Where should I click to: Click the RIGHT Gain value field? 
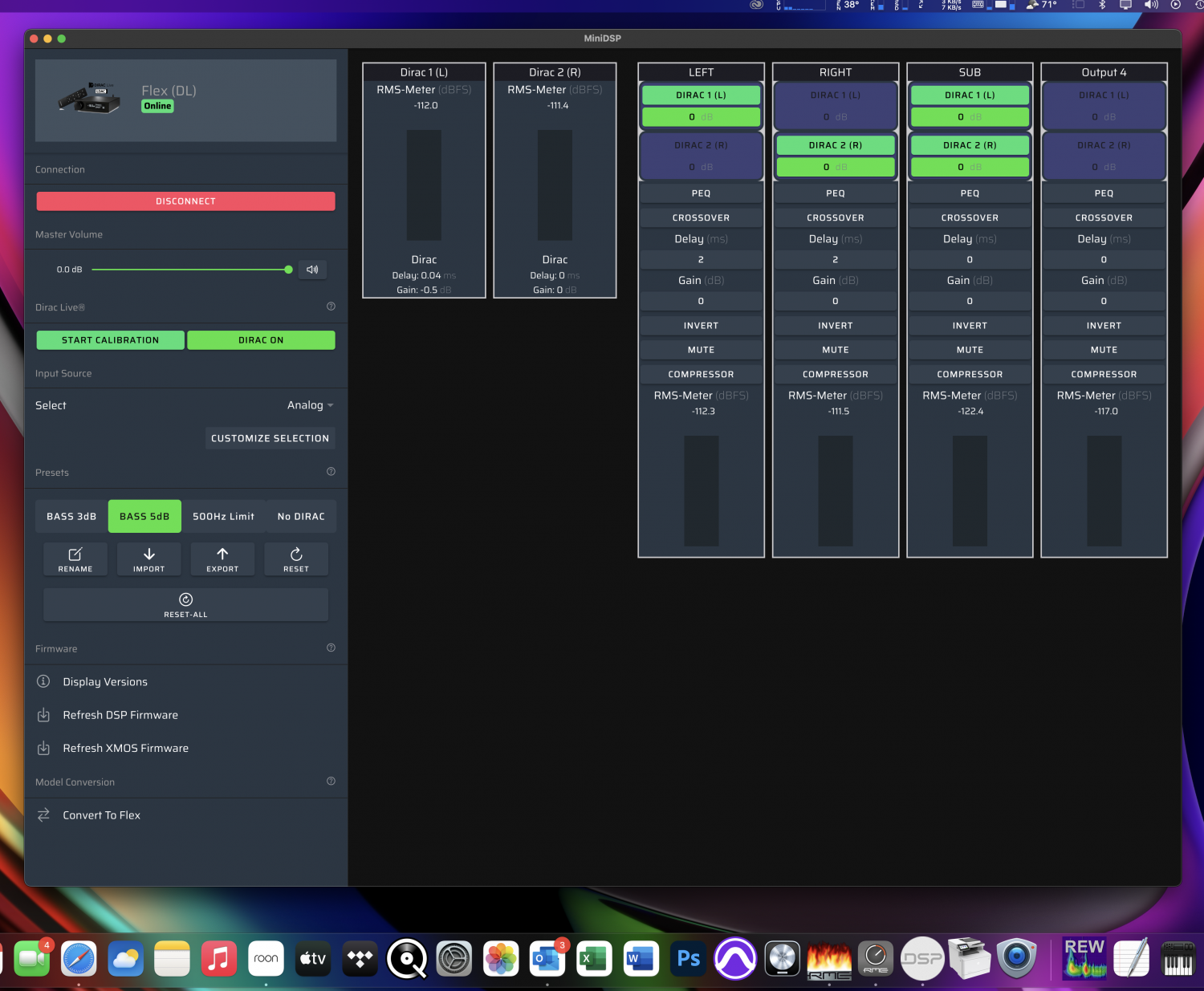pos(836,301)
